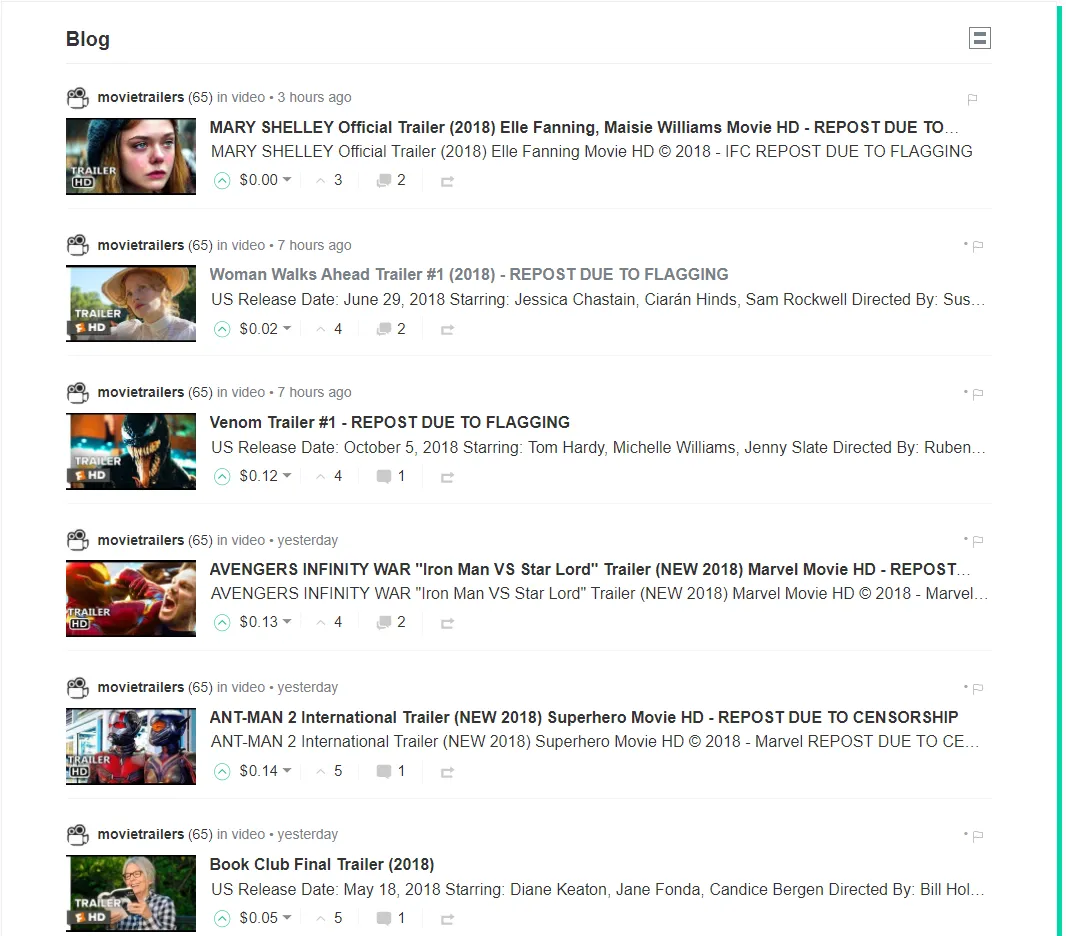Resteem the MARY SHELLEY Official Trailer post
Image resolution: width=1066 pixels, height=936 pixels.
pos(447,181)
